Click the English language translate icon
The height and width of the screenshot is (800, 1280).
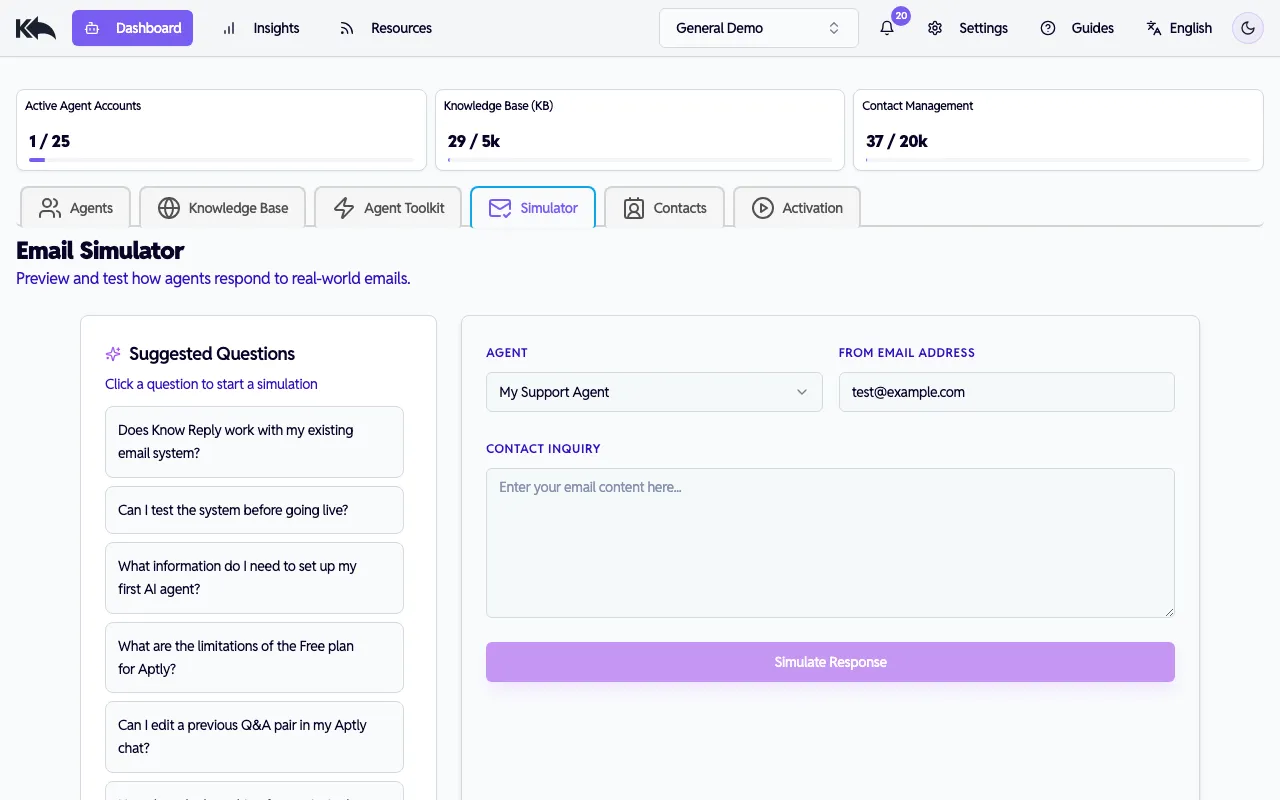pyautogui.click(x=1154, y=28)
